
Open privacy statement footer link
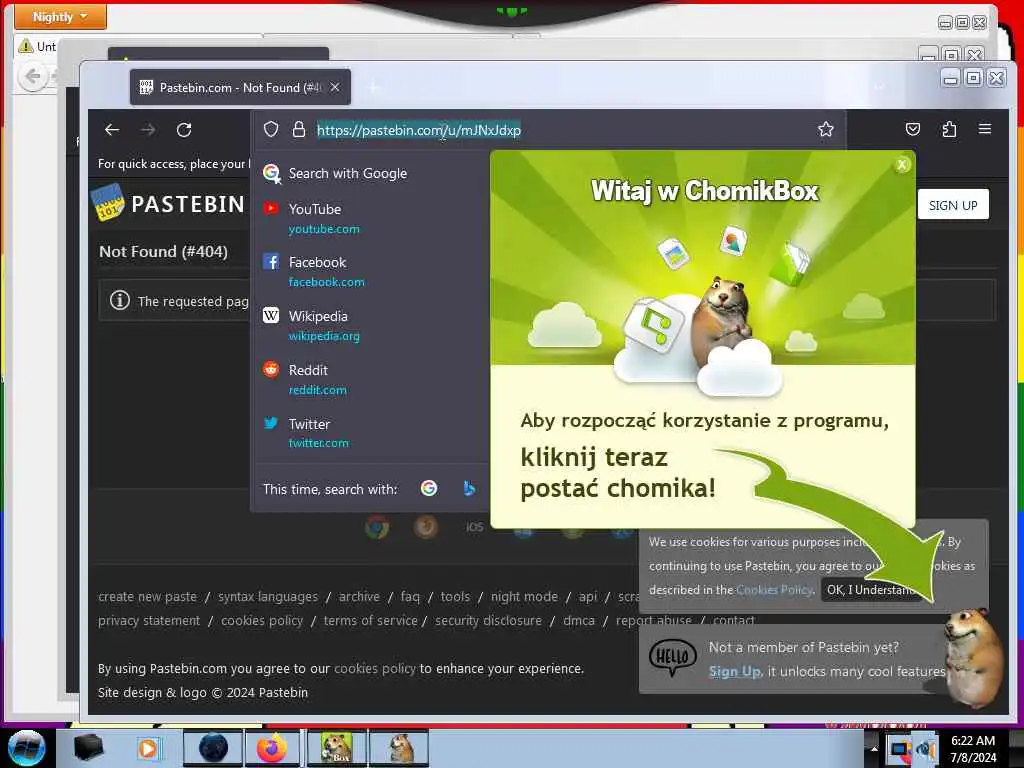tap(149, 620)
